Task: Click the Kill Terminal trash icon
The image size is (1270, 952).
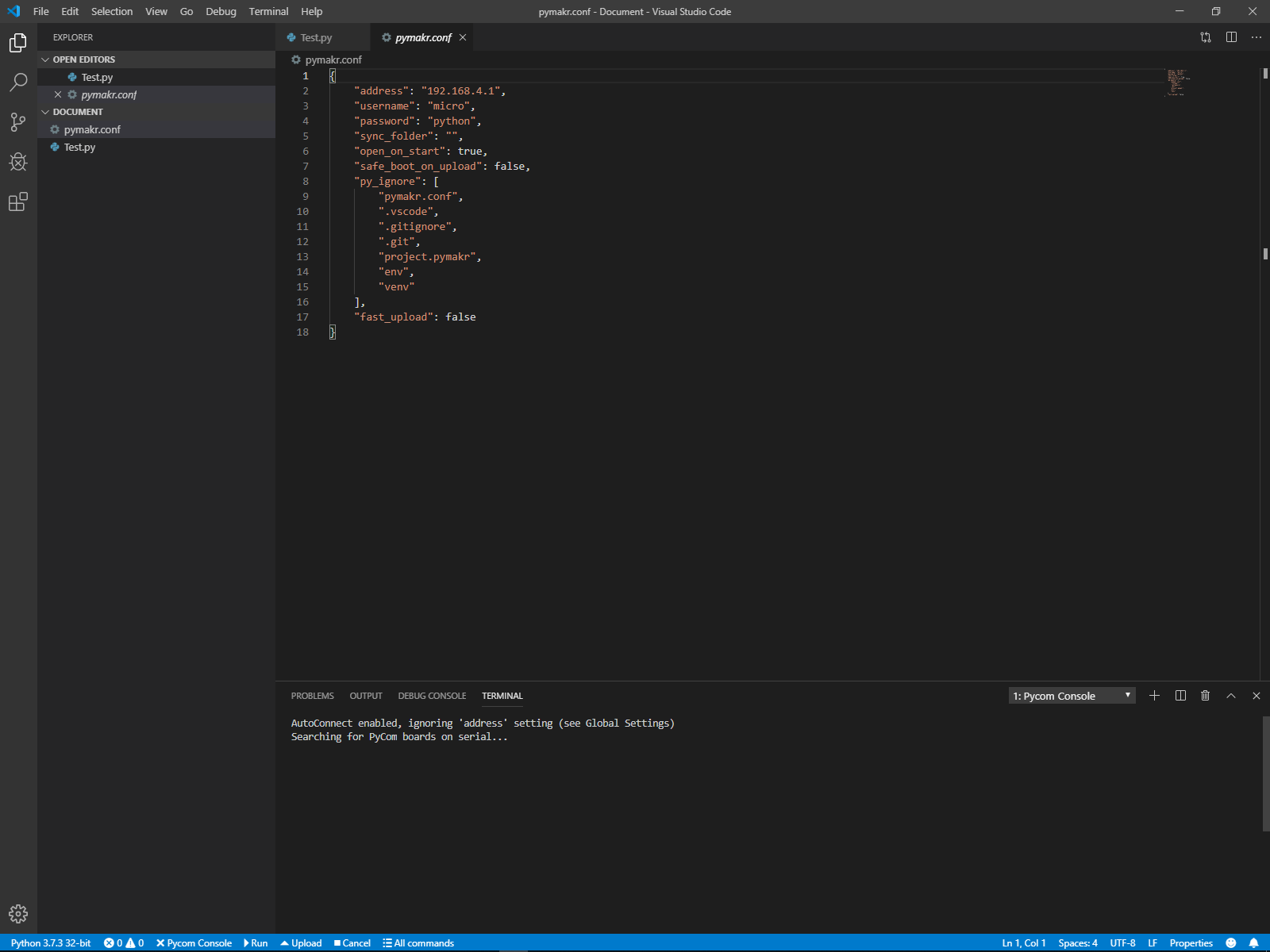Action: [x=1205, y=696]
